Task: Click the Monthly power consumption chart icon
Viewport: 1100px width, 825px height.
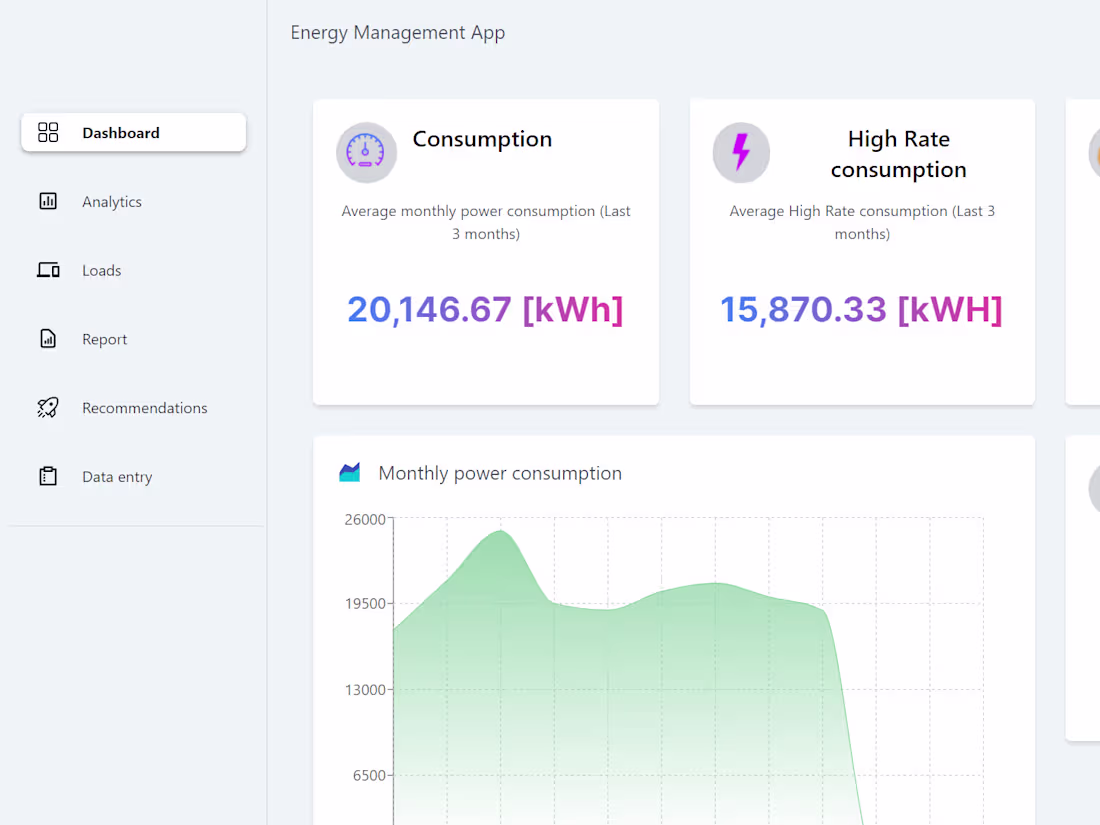Action: pyautogui.click(x=351, y=472)
